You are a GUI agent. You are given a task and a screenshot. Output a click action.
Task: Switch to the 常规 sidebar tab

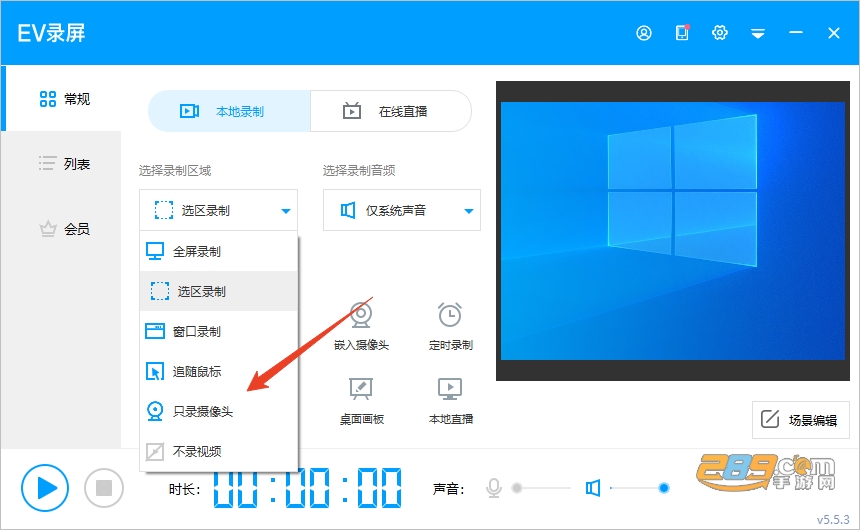[61, 99]
